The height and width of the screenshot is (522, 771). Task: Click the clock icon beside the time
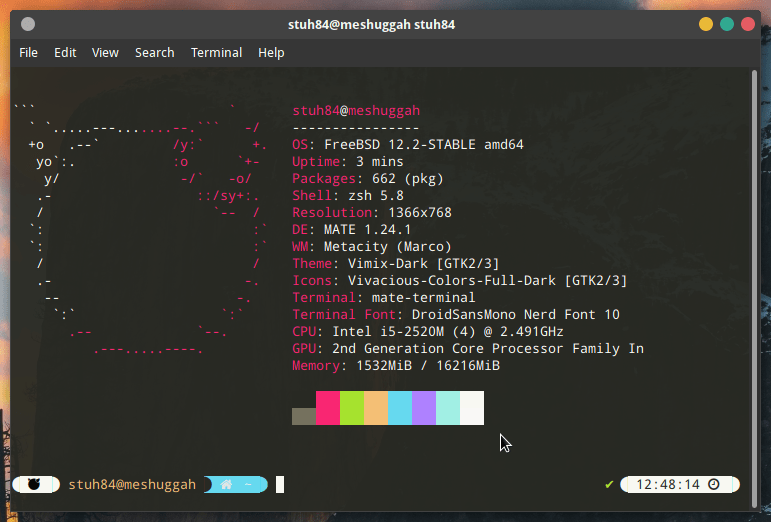pos(713,485)
